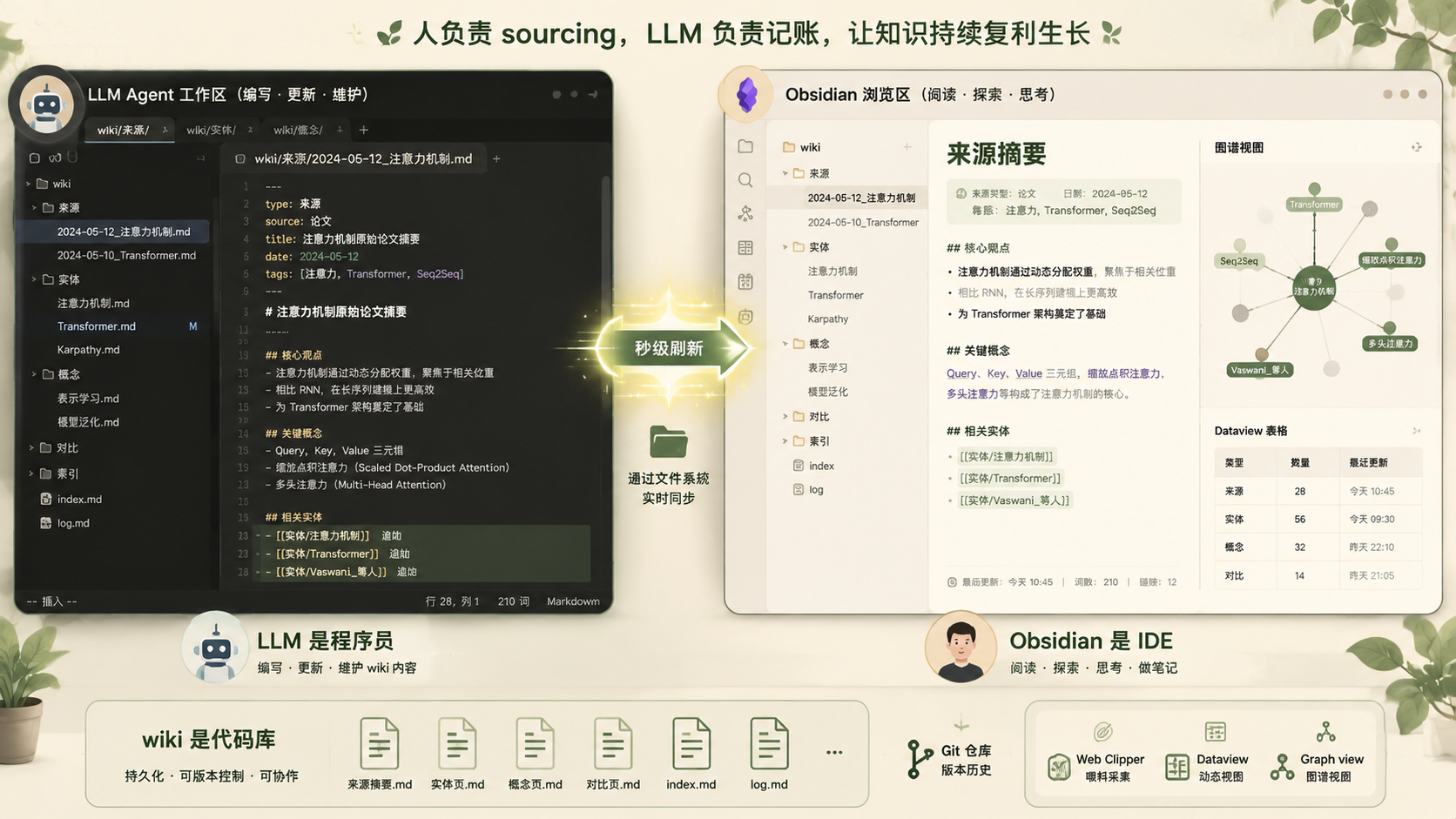Open the 概念页.md file icon

pos(535,744)
